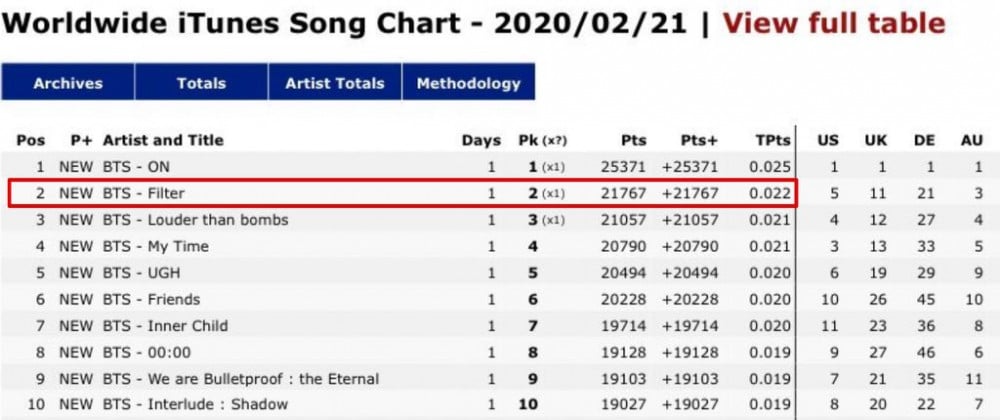Click the UK country column header

[875, 140]
